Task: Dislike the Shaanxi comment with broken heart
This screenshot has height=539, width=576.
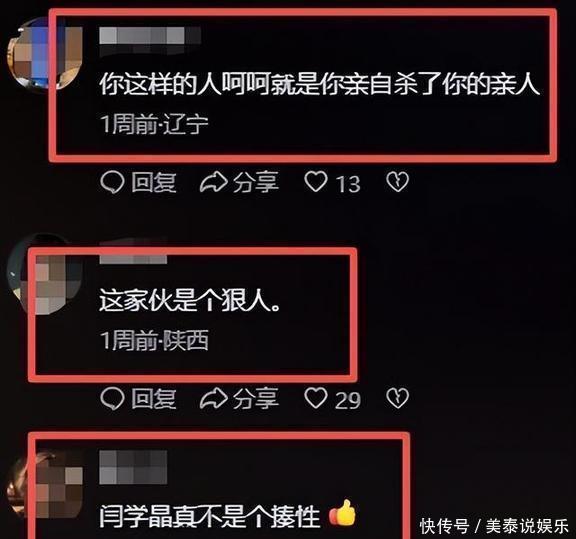Action: 397,398
